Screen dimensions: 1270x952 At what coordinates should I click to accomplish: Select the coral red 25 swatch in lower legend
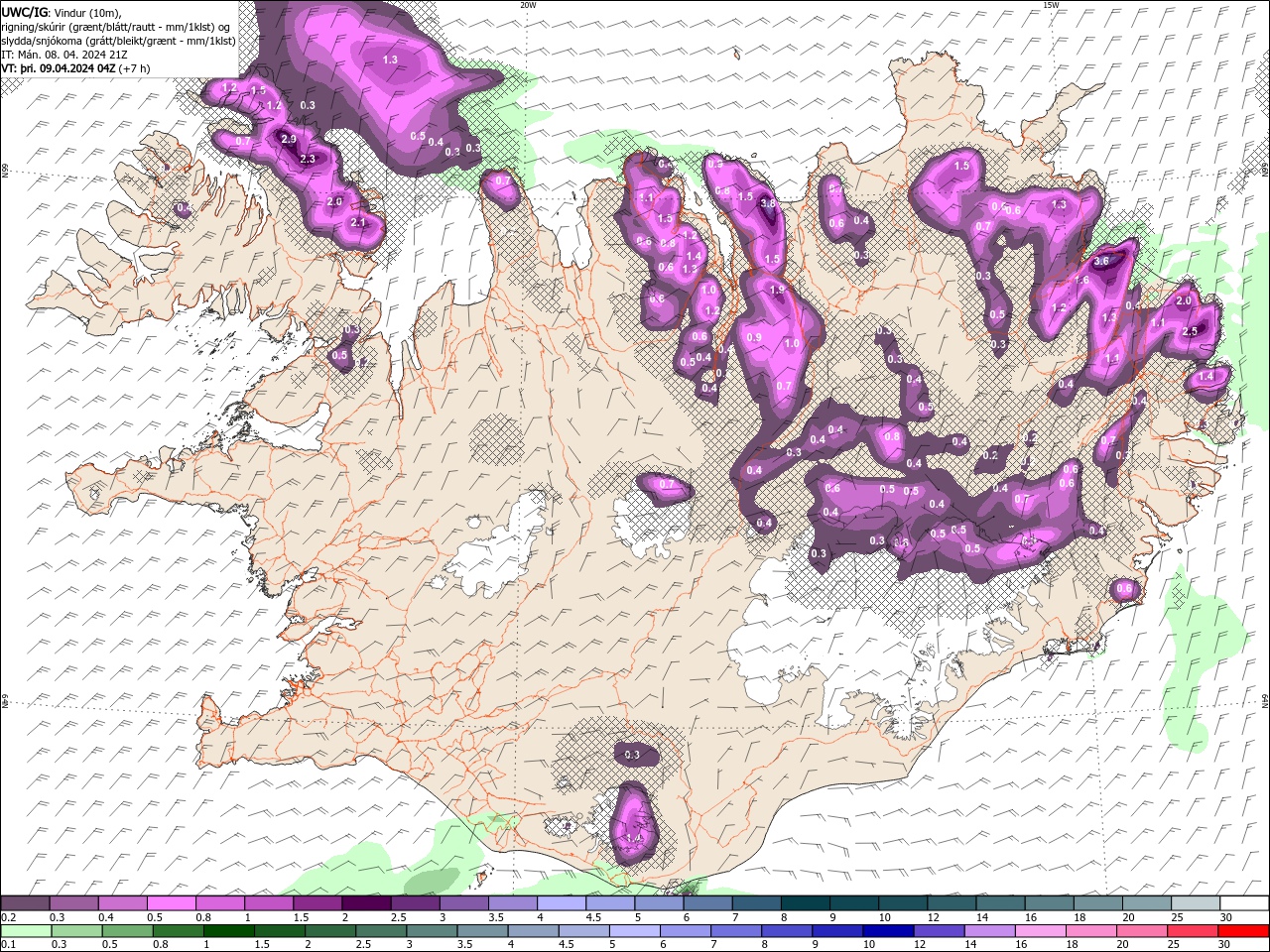(1193, 931)
